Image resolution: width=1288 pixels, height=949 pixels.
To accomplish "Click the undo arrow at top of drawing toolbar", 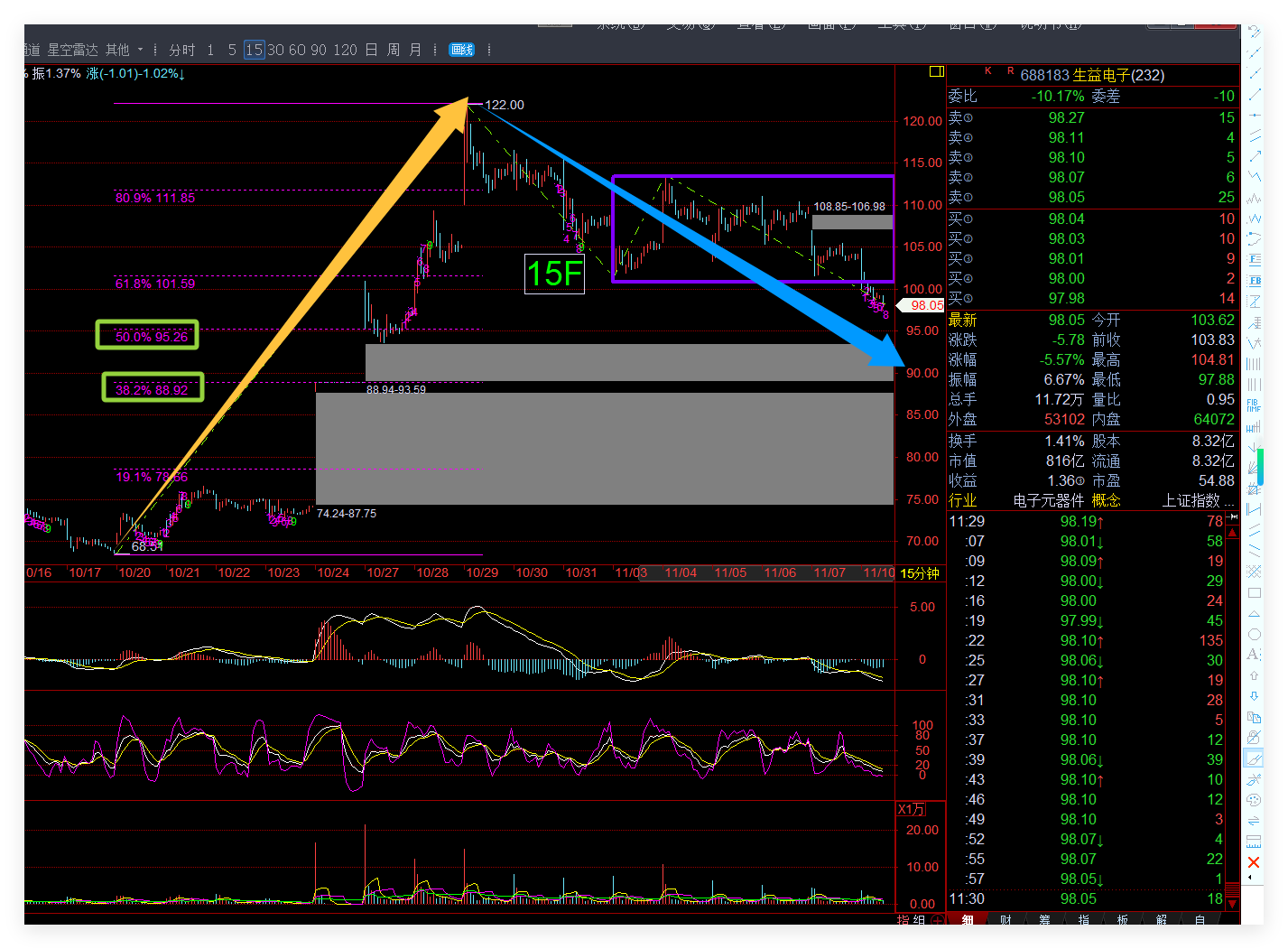I will click(x=1254, y=32).
